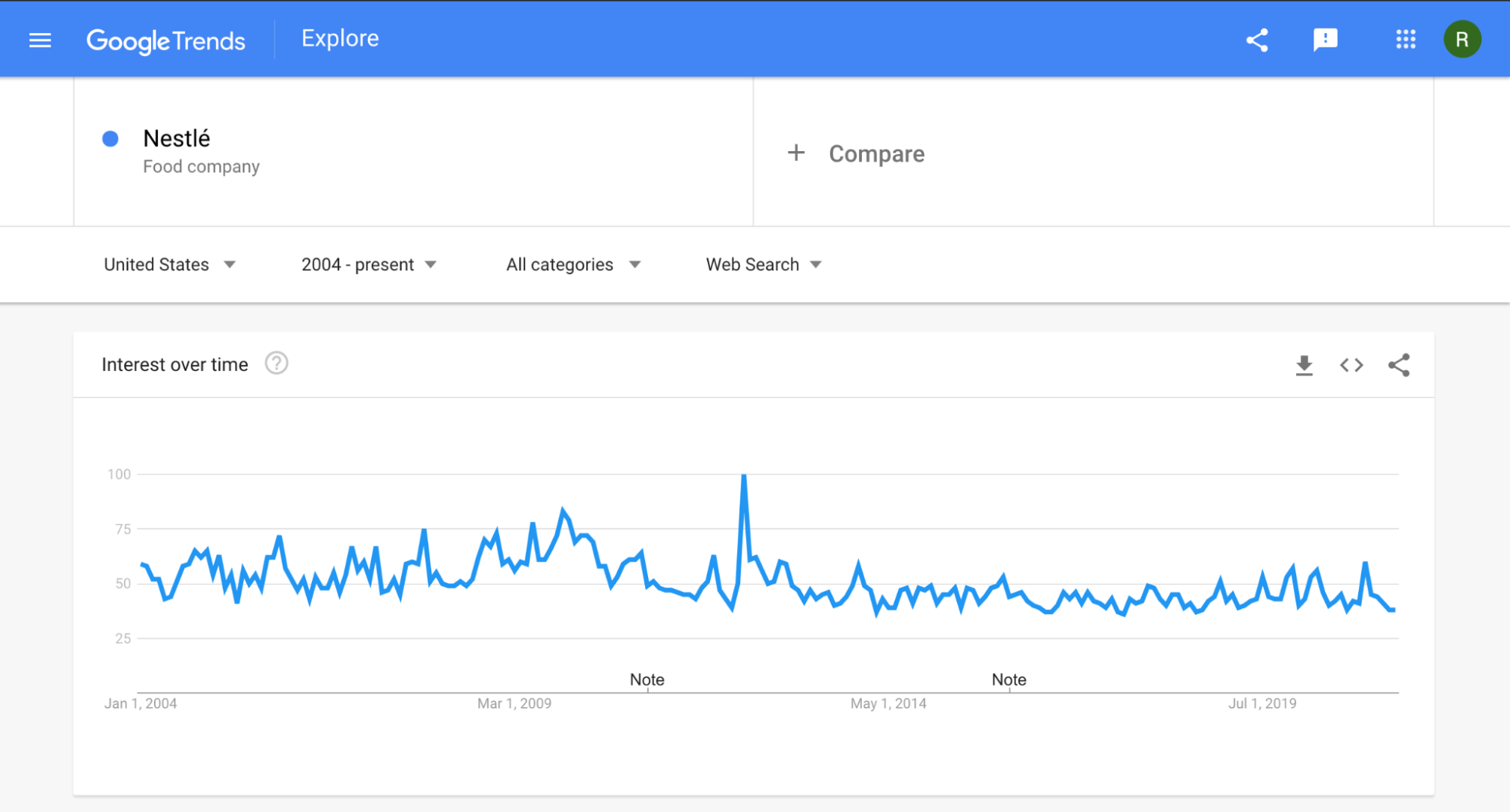The image size is (1510, 812).
Task: Open the send feedback icon
Action: 1325,40
